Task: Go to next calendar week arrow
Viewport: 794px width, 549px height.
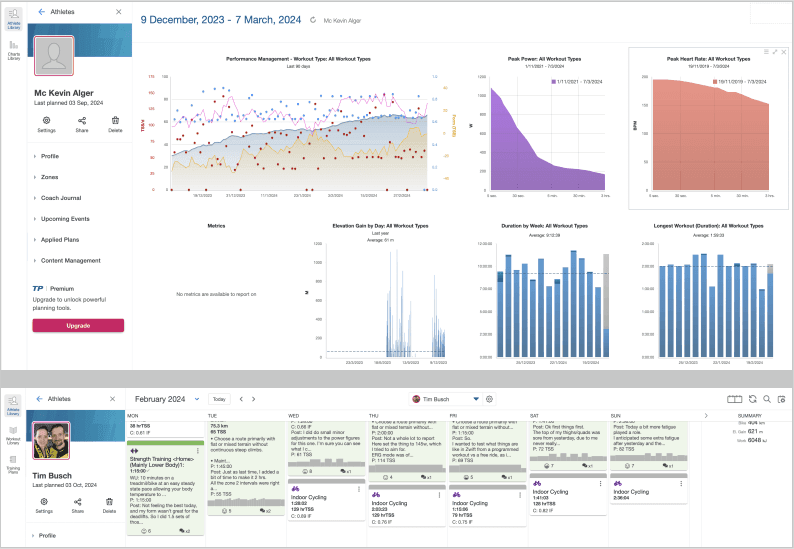Action: (x=254, y=399)
